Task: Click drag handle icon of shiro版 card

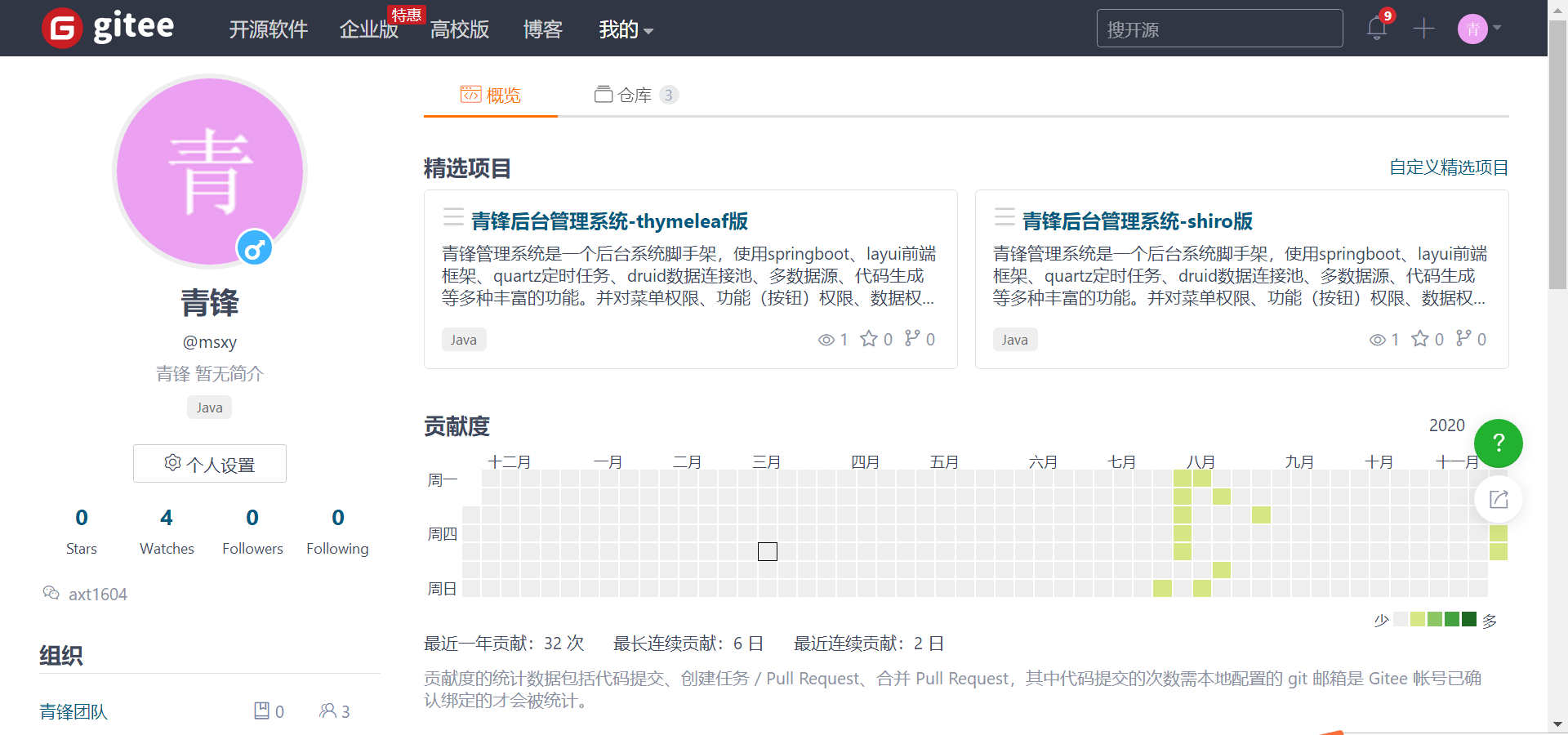Action: [x=1004, y=217]
